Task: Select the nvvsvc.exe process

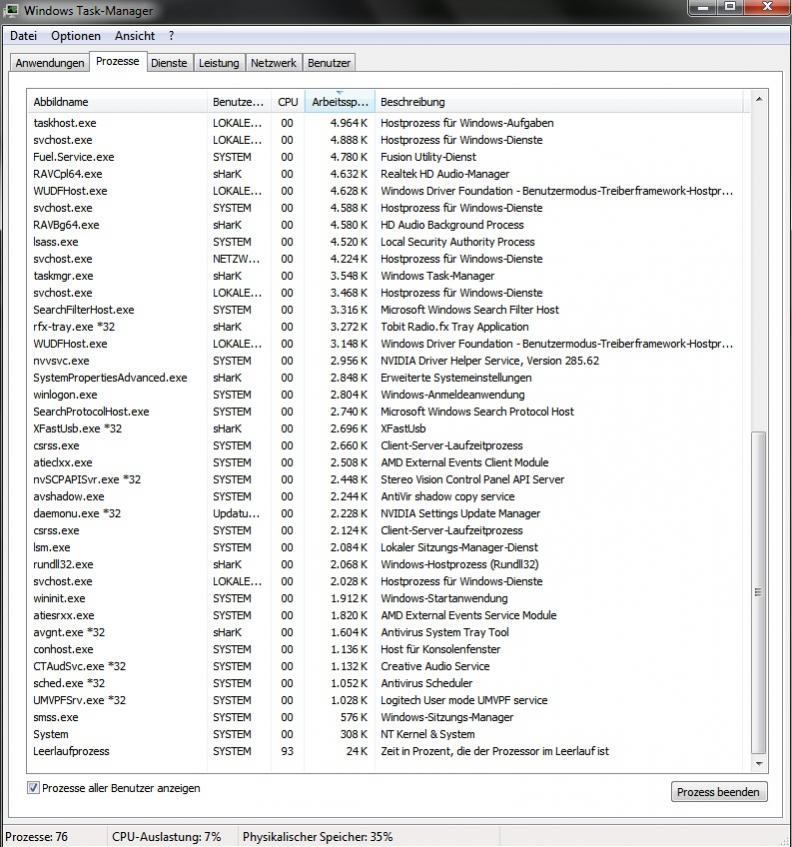Action: tap(387, 360)
